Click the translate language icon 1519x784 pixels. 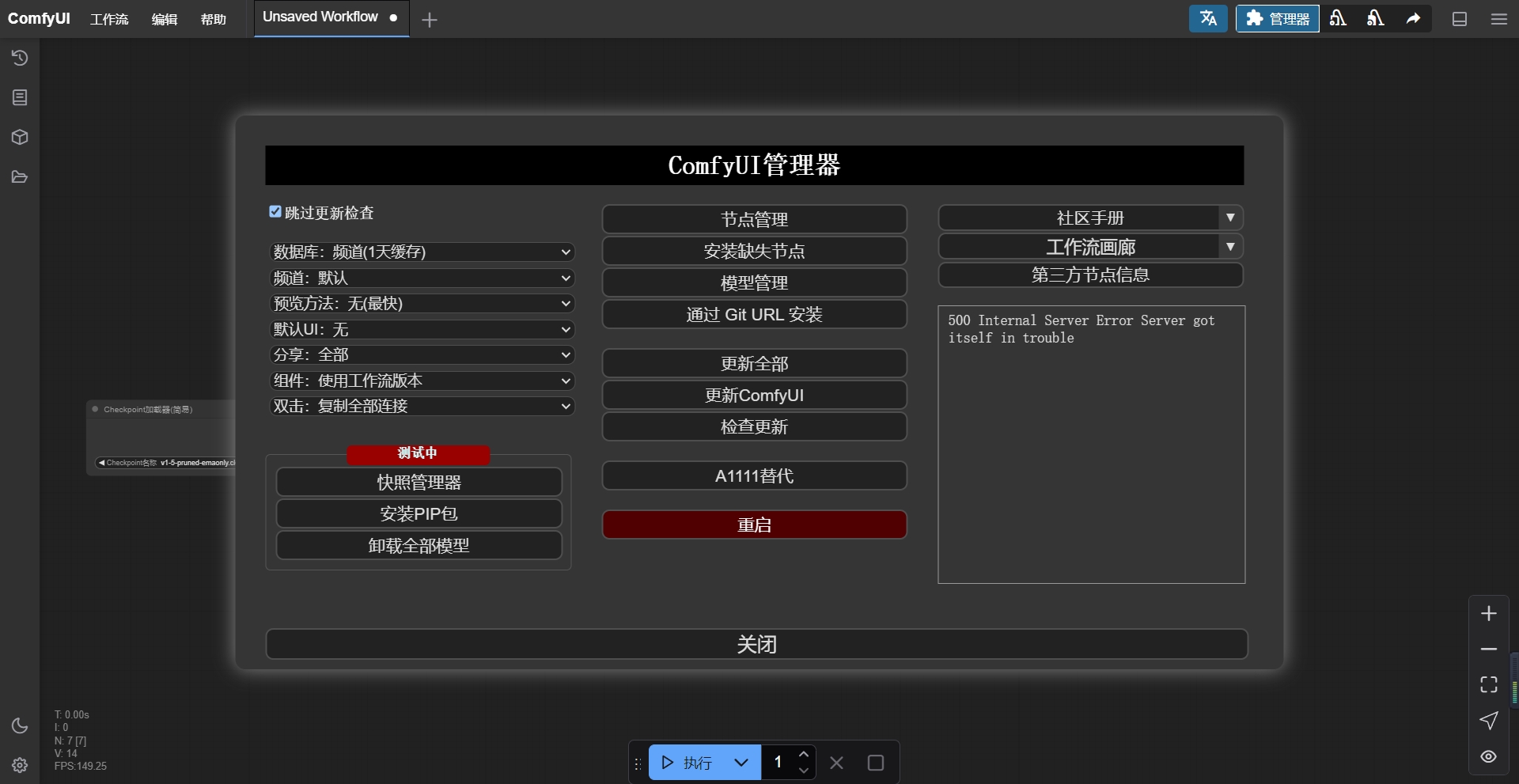[1208, 18]
